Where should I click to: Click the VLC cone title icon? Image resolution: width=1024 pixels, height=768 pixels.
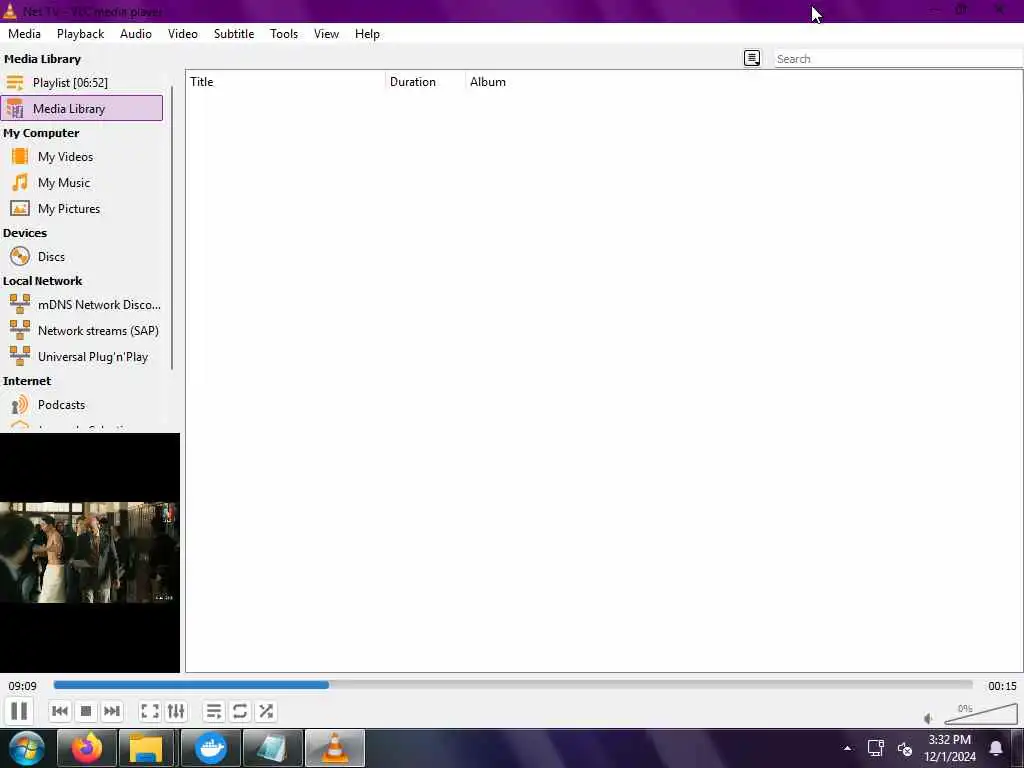(10, 10)
